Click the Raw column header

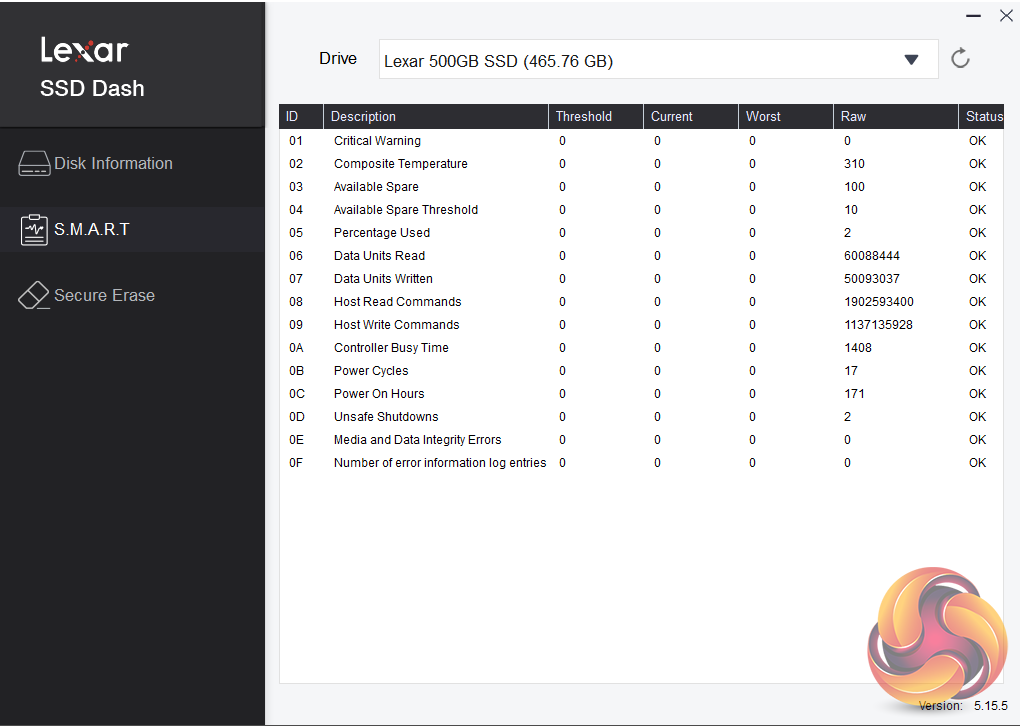(896, 116)
